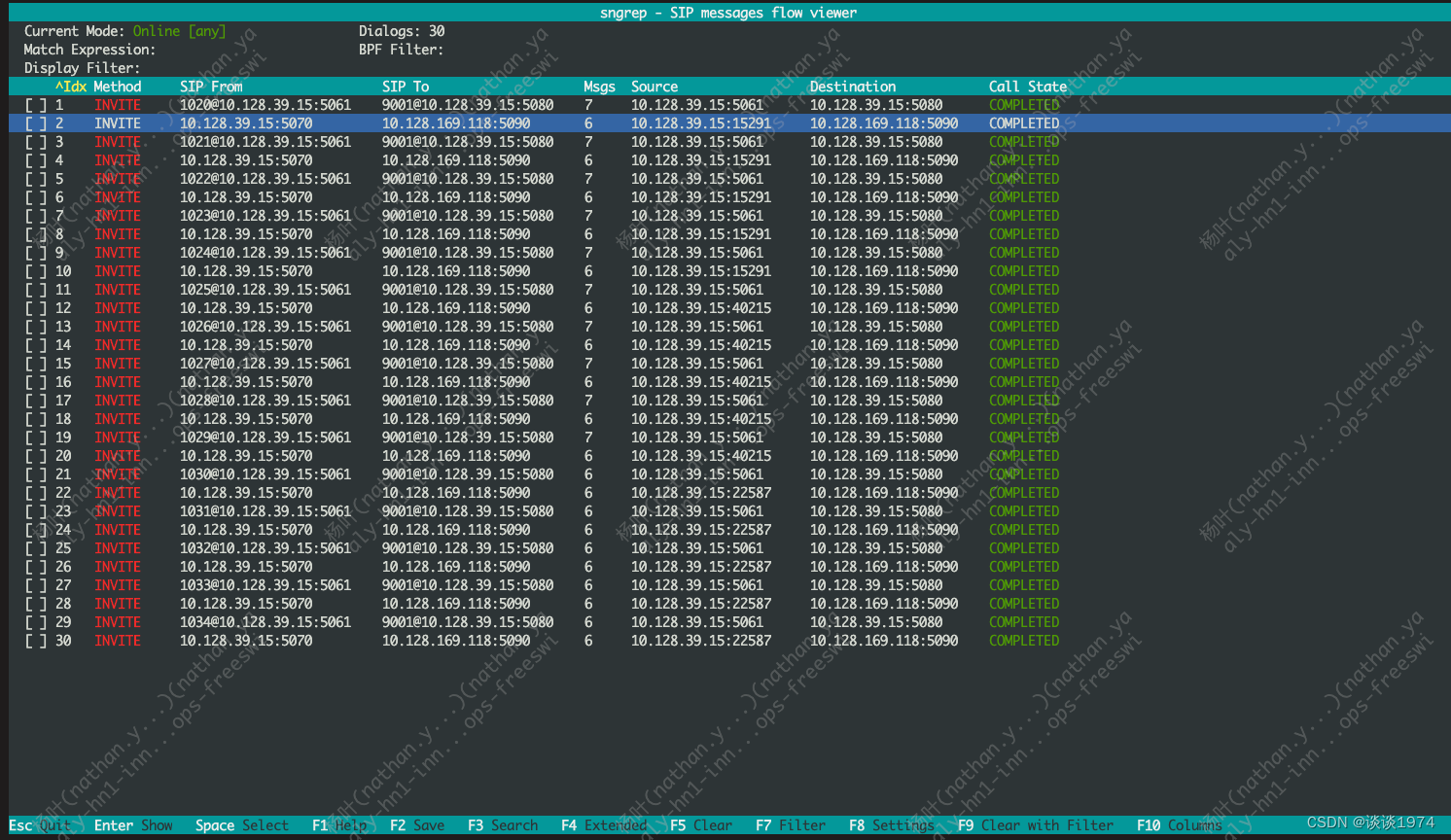Select checkbox on dialog 1
Image resolution: width=1451 pixels, height=840 pixels.
(x=35, y=104)
